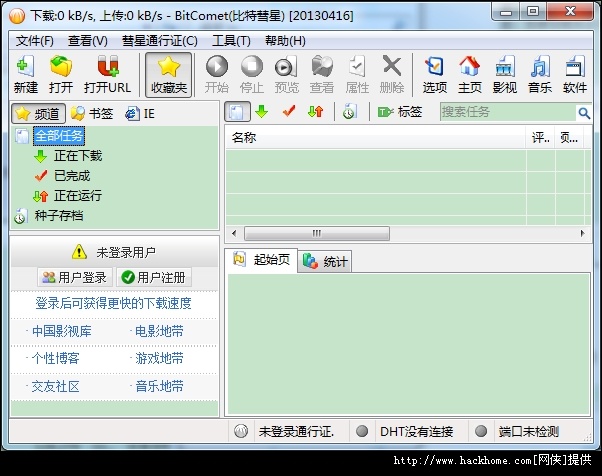Click the 删除 (Delete) X icon
Screen dimensions: 602x476
point(392,74)
